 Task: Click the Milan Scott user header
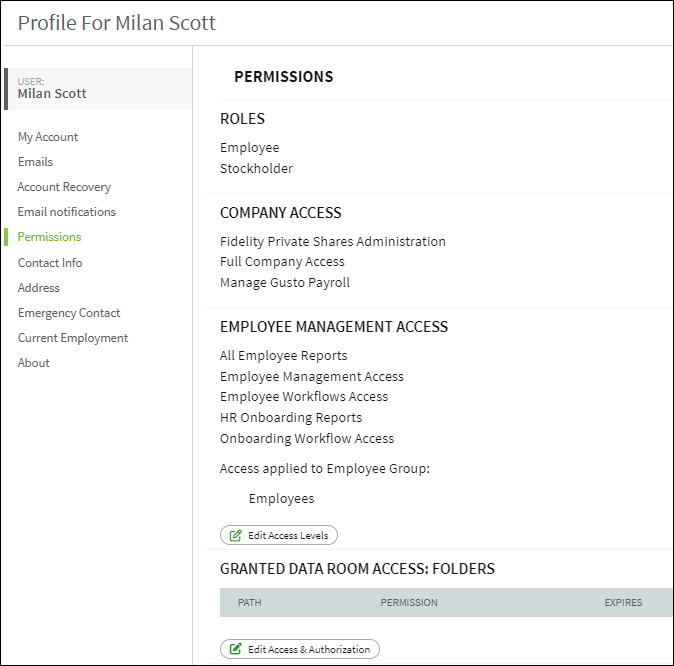[98, 89]
